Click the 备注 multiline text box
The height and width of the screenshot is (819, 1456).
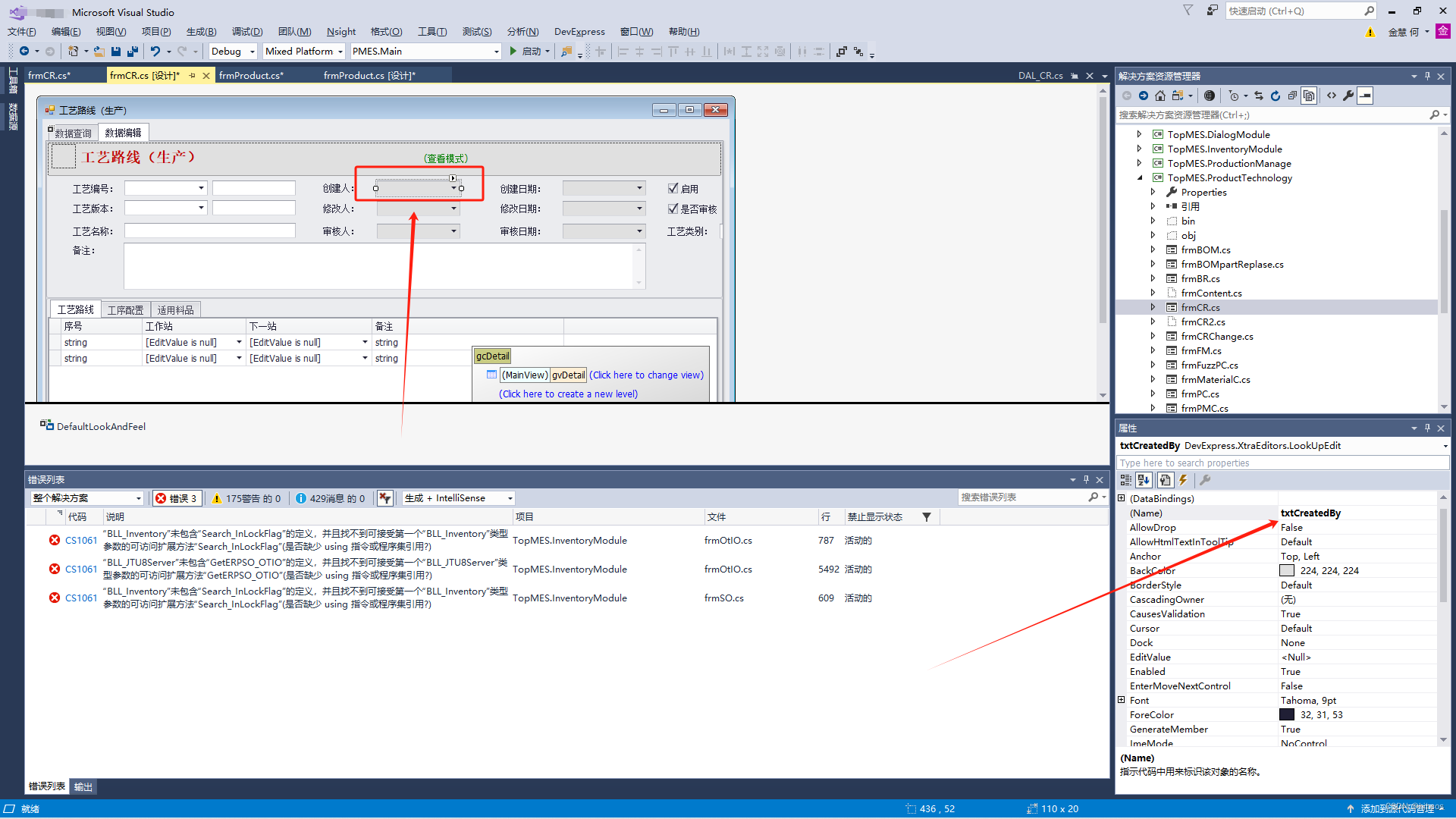click(384, 265)
